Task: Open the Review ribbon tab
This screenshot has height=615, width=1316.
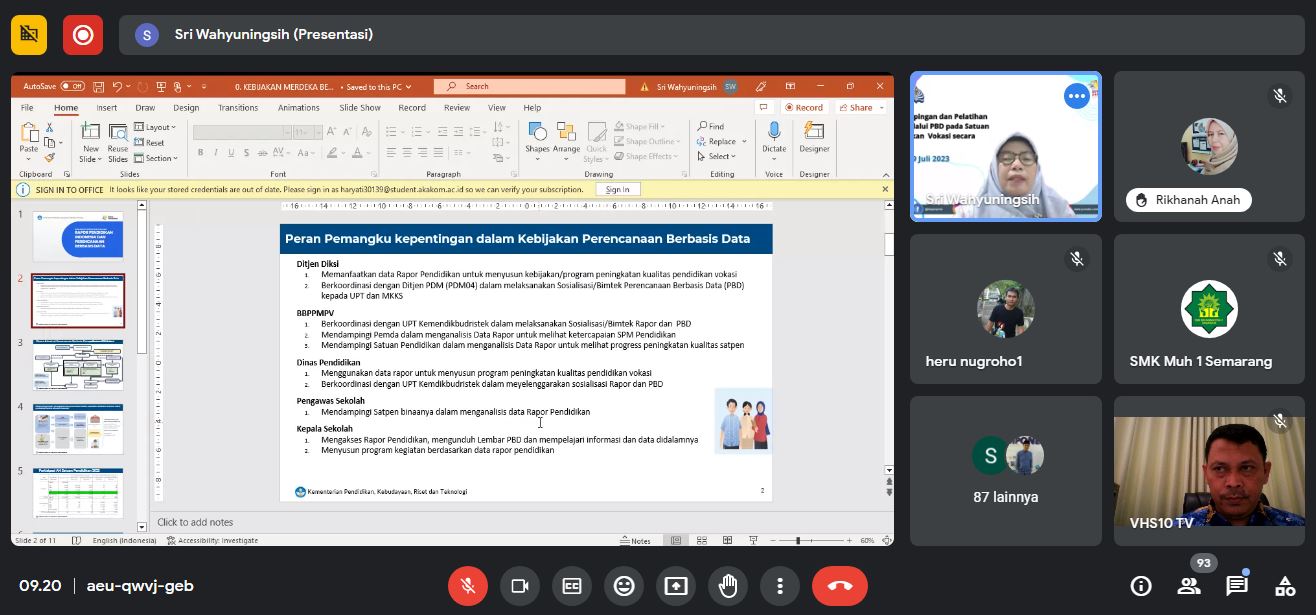Action: pyautogui.click(x=457, y=108)
